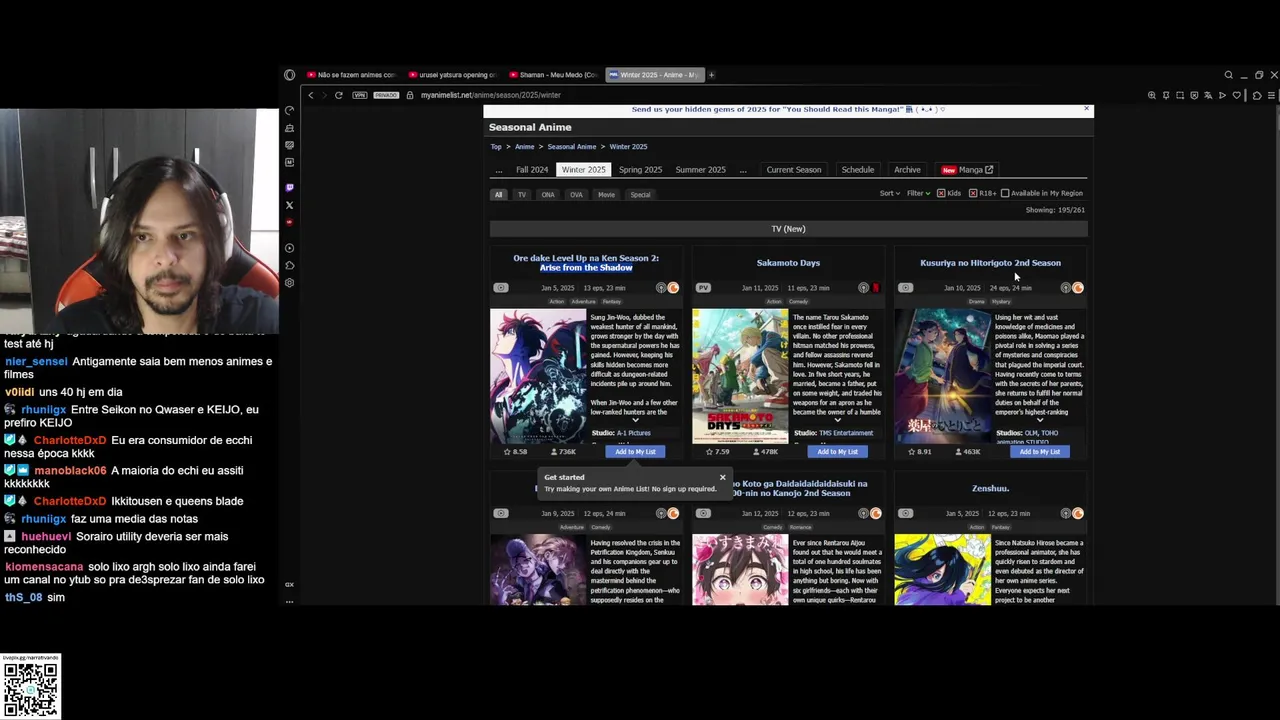1280x720 pixels.
Task: Open the player icon in browser sidebar
Action: (290, 248)
